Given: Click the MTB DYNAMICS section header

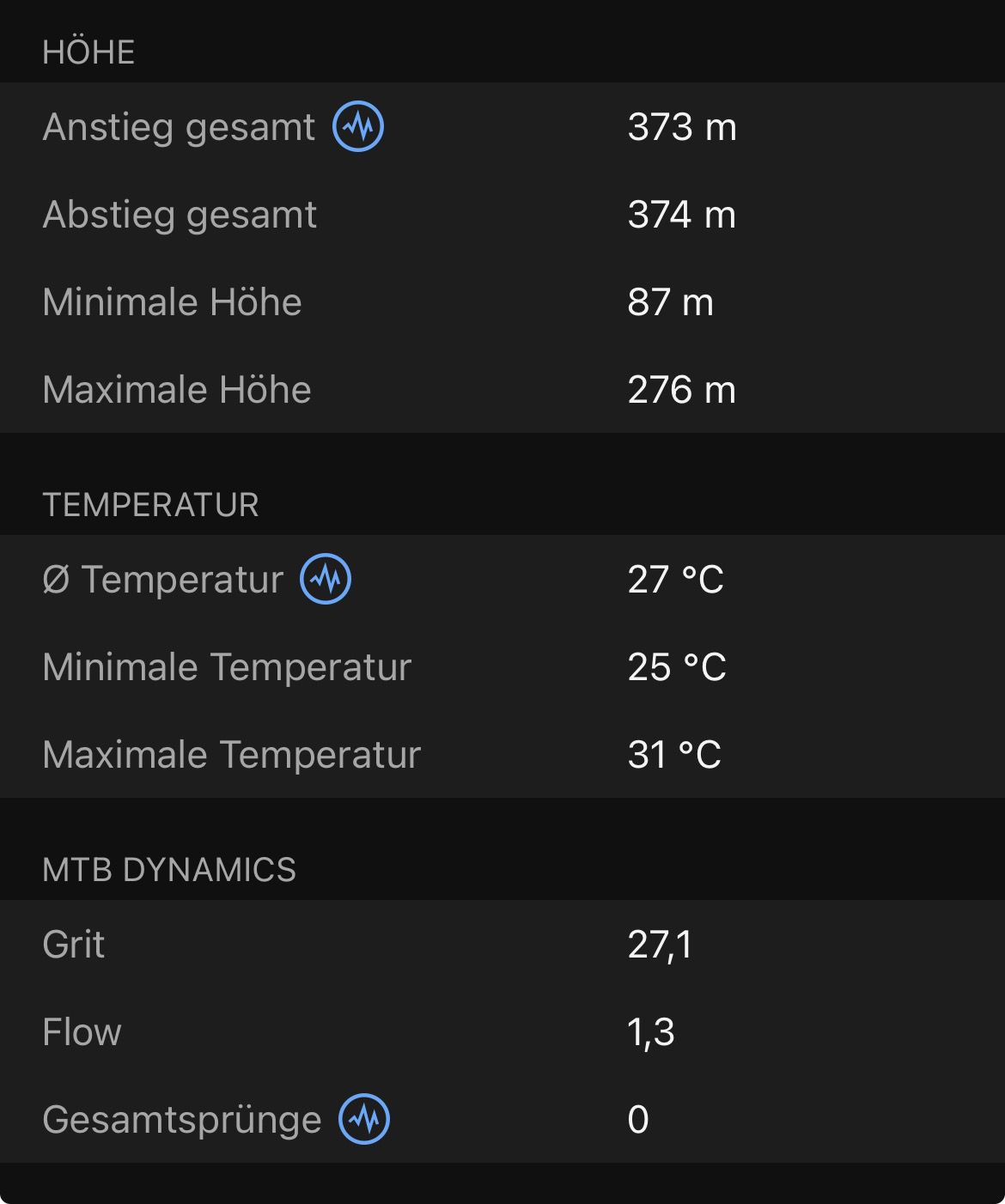Looking at the screenshot, I should 169,870.
